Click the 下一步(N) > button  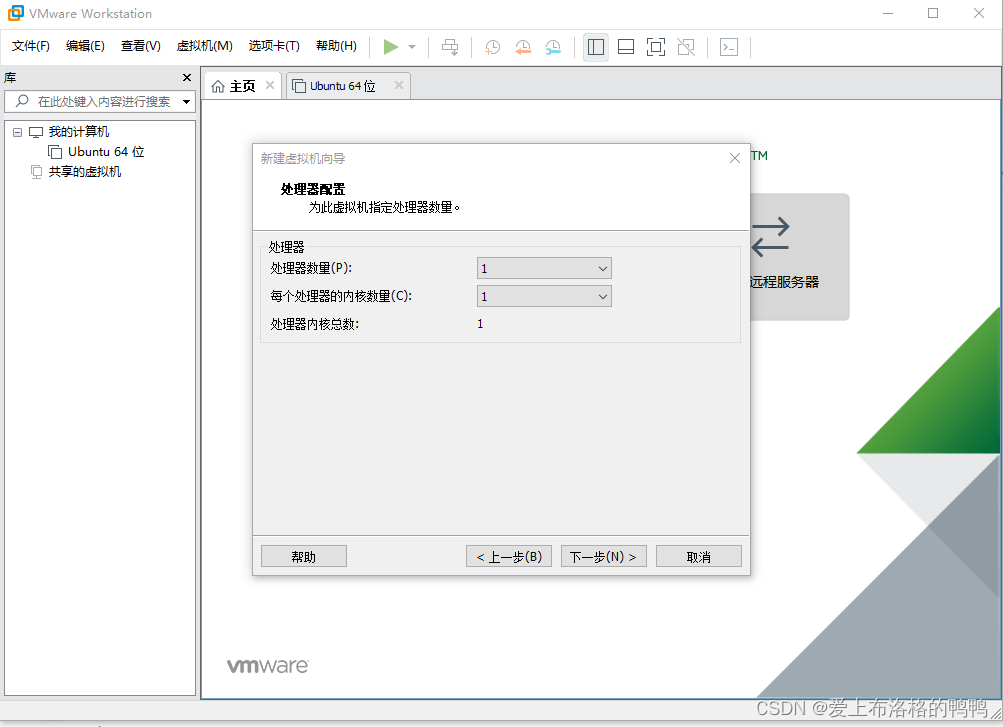point(603,556)
